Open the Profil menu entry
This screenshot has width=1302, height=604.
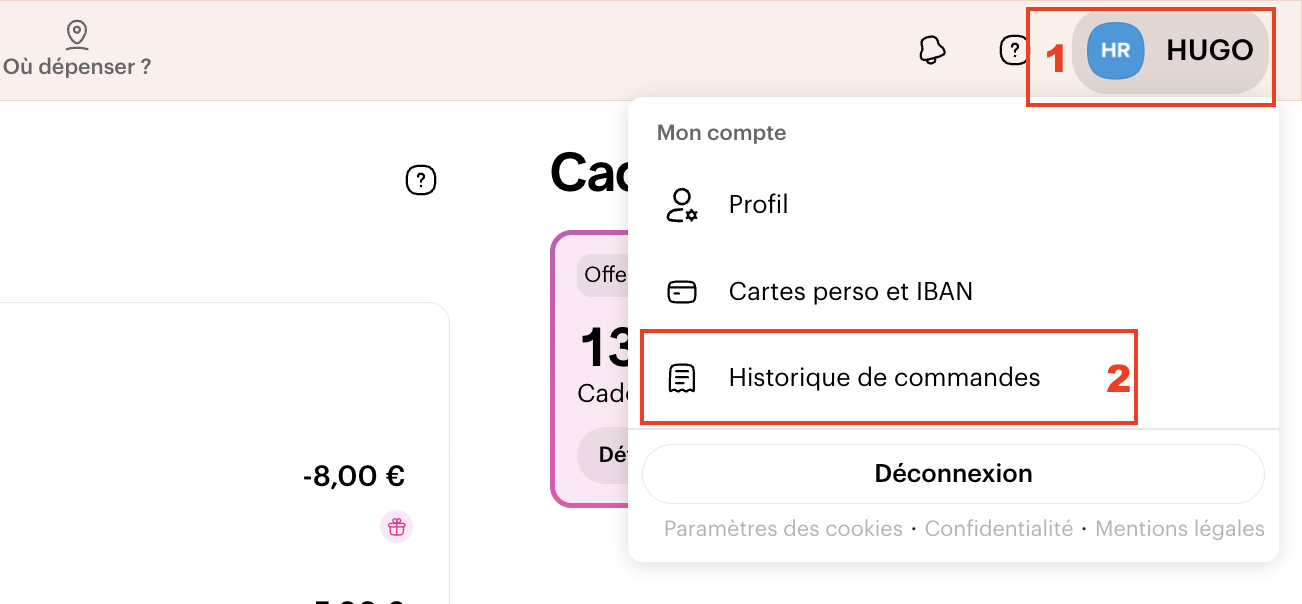point(757,204)
